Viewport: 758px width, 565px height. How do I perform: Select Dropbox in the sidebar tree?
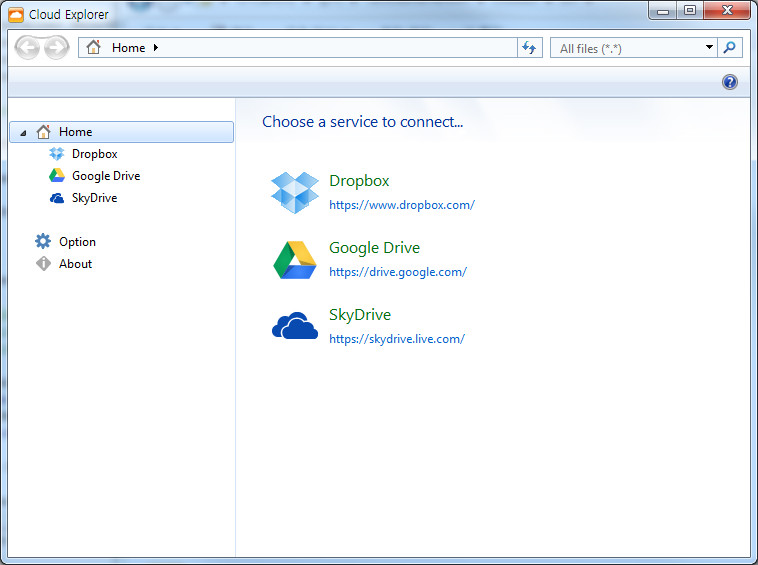tap(95, 154)
